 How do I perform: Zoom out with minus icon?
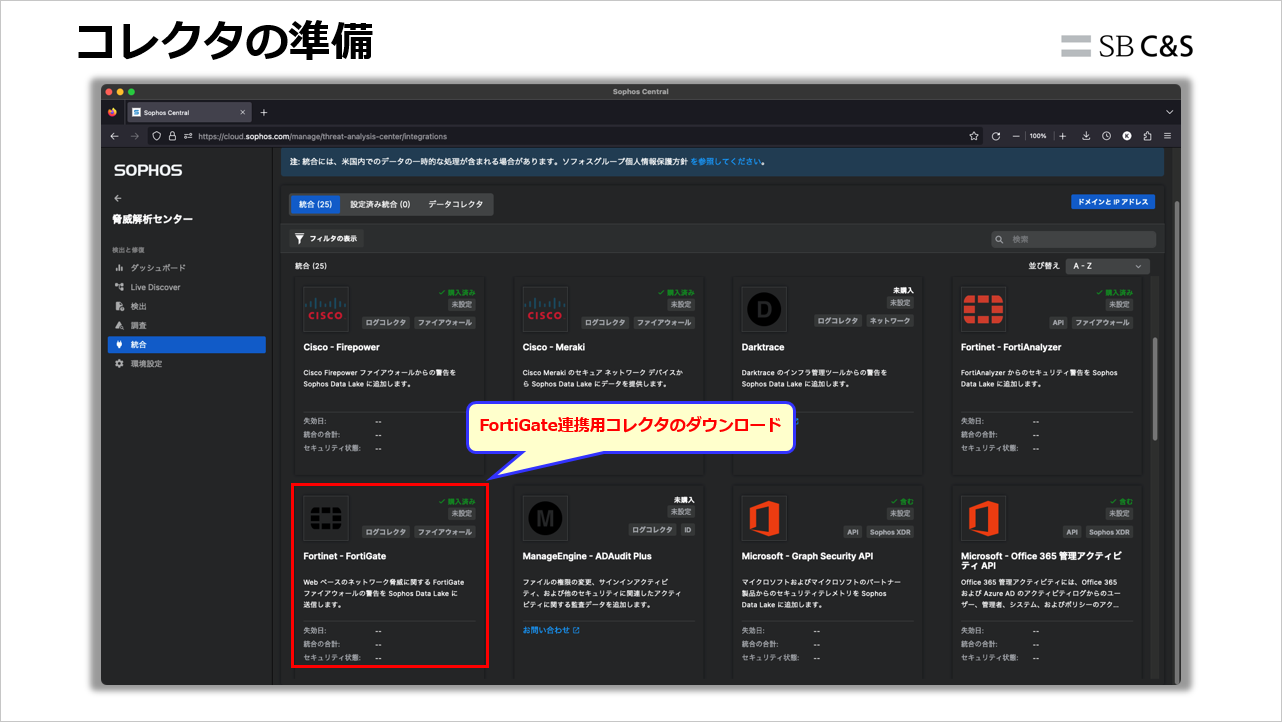1016,136
